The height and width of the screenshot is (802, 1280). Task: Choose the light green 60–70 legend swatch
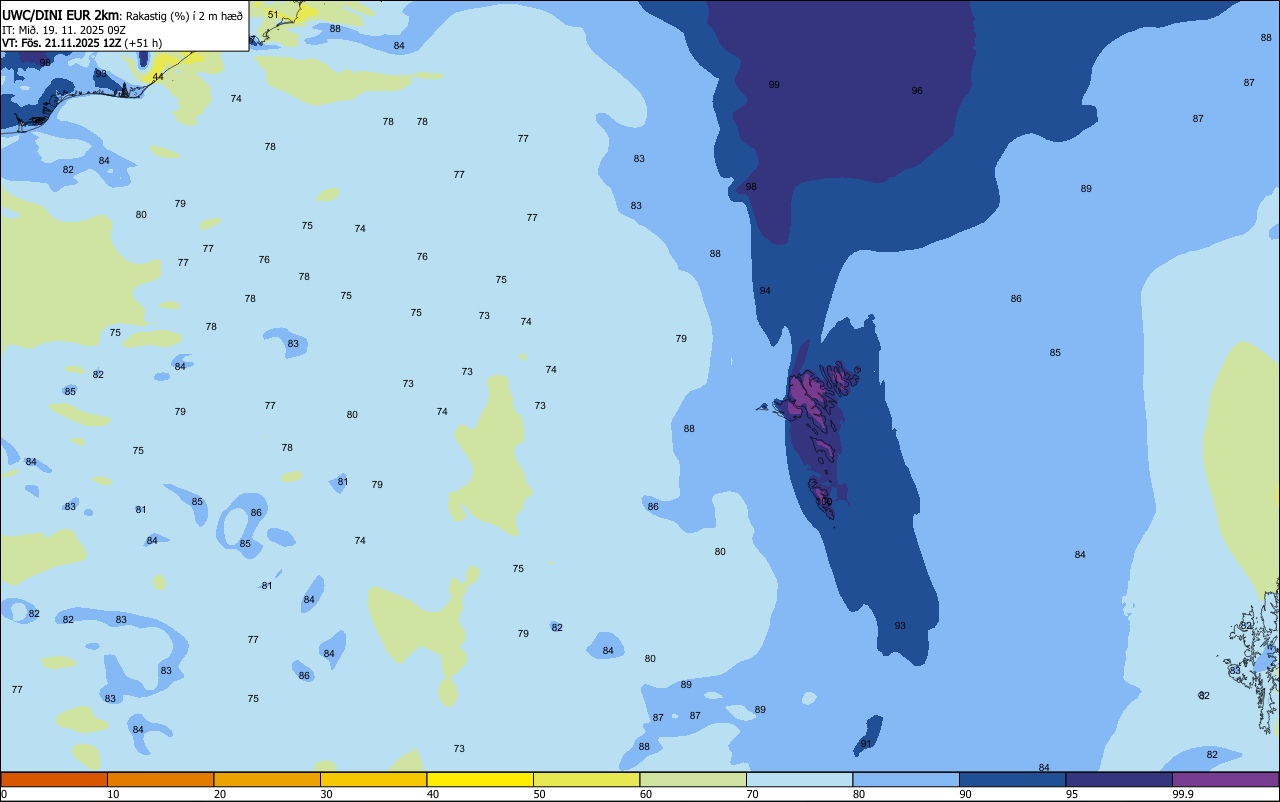693,779
